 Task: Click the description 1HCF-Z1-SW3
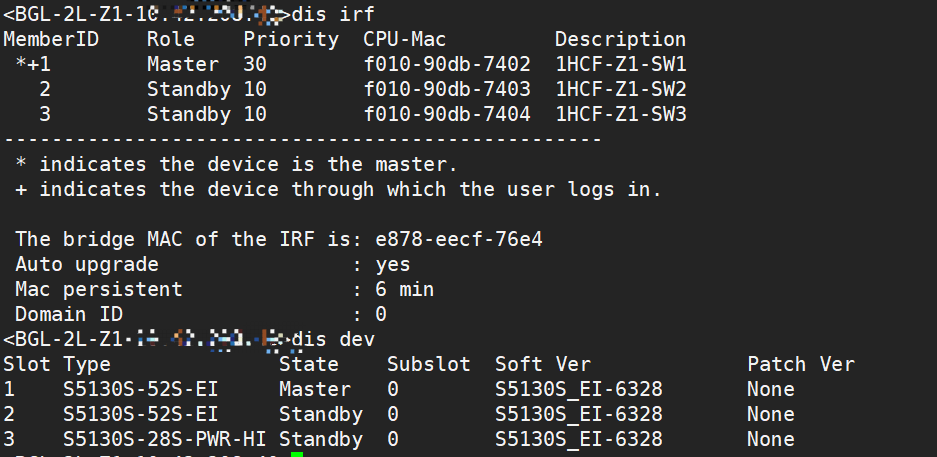[621, 114]
